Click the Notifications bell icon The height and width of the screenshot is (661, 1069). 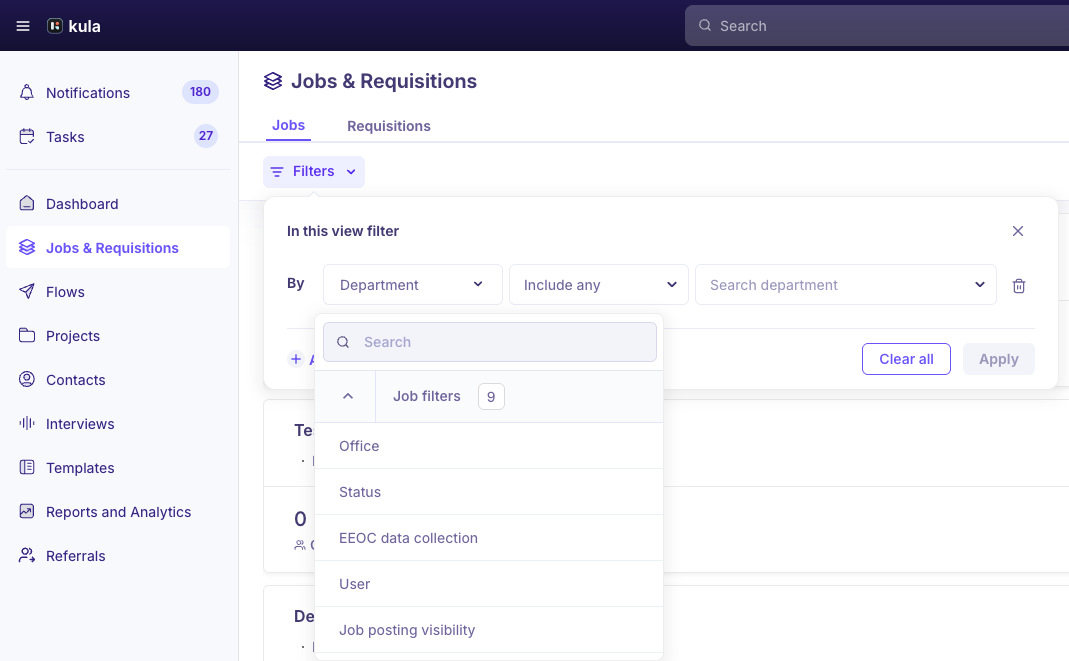click(x=27, y=93)
